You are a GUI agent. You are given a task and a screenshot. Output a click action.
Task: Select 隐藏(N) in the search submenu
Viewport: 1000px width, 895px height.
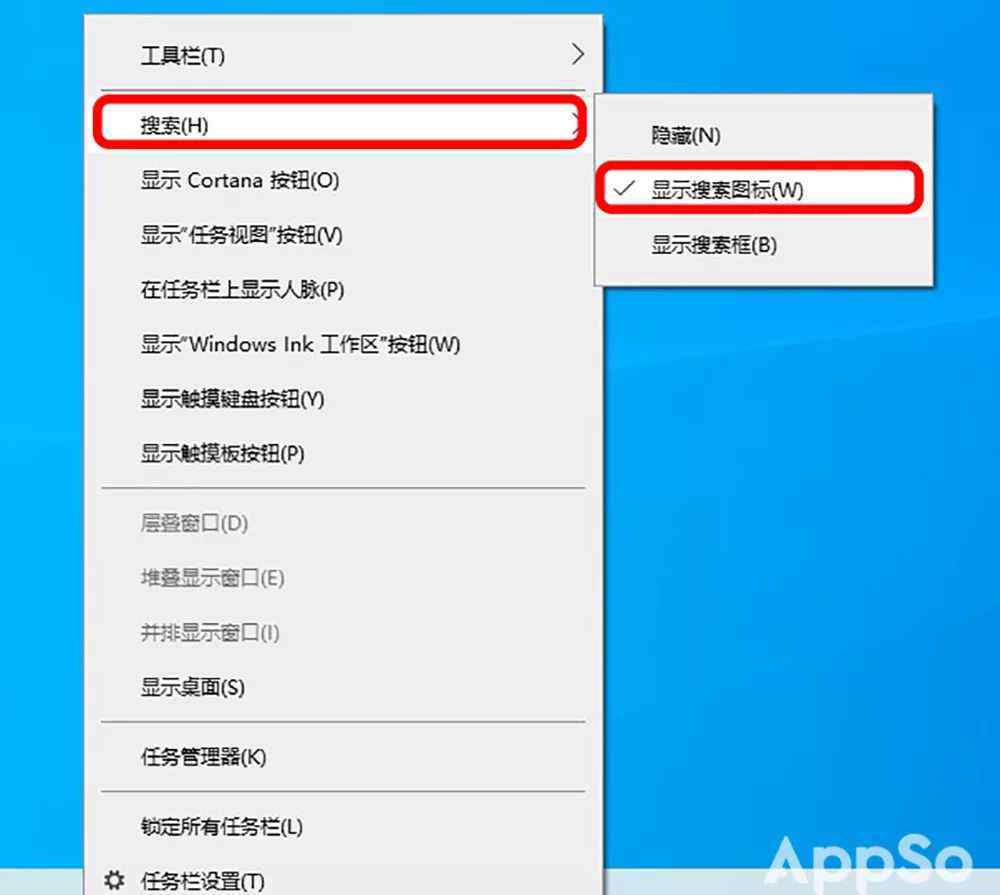[x=763, y=135]
